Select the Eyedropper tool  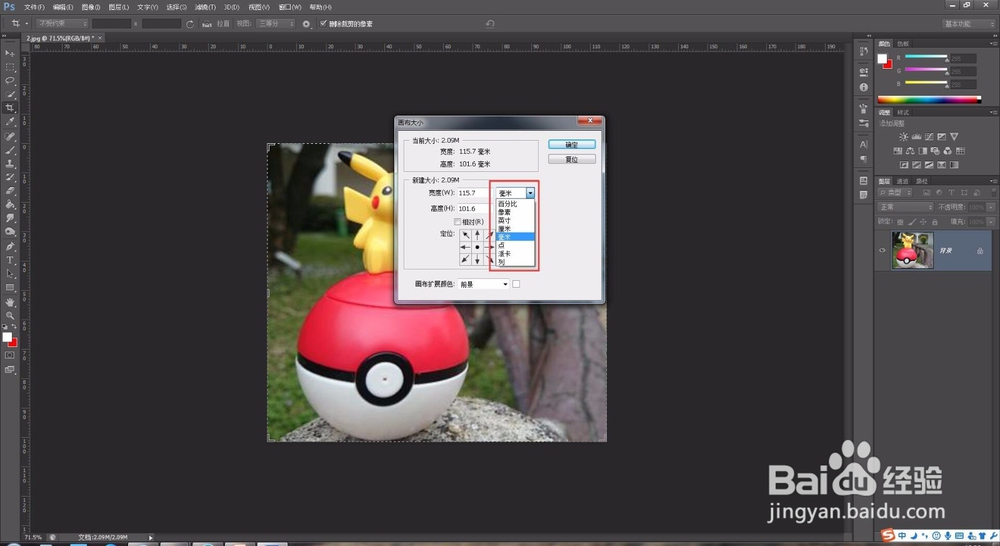tap(10, 121)
